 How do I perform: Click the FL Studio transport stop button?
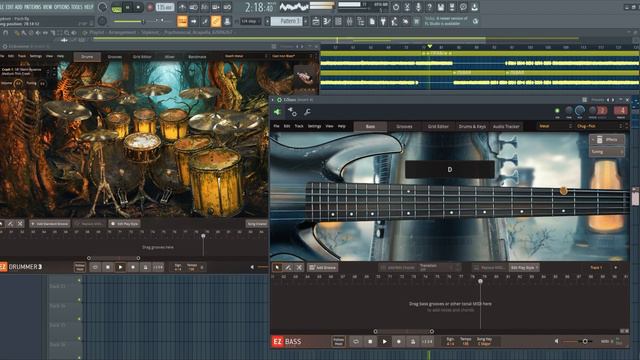(138, 7)
